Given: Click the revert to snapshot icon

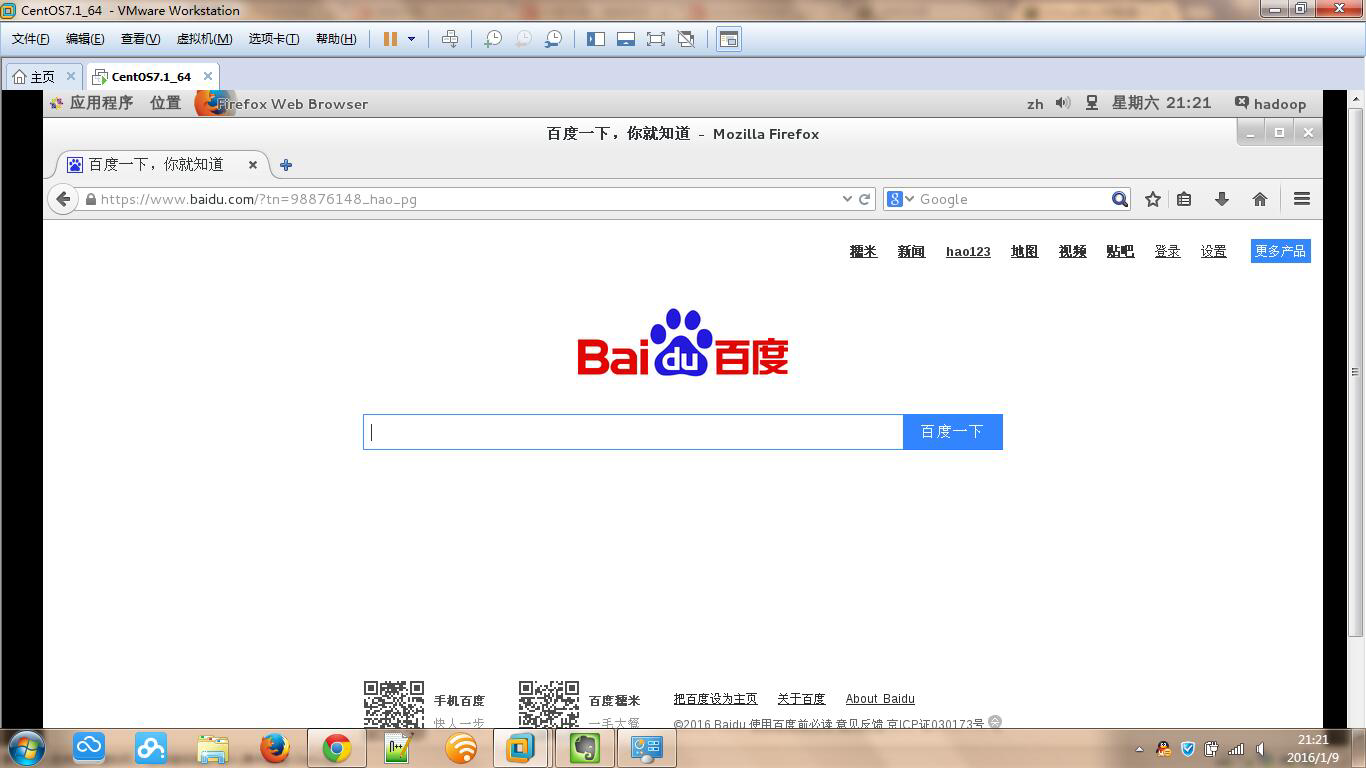Looking at the screenshot, I should 523,39.
